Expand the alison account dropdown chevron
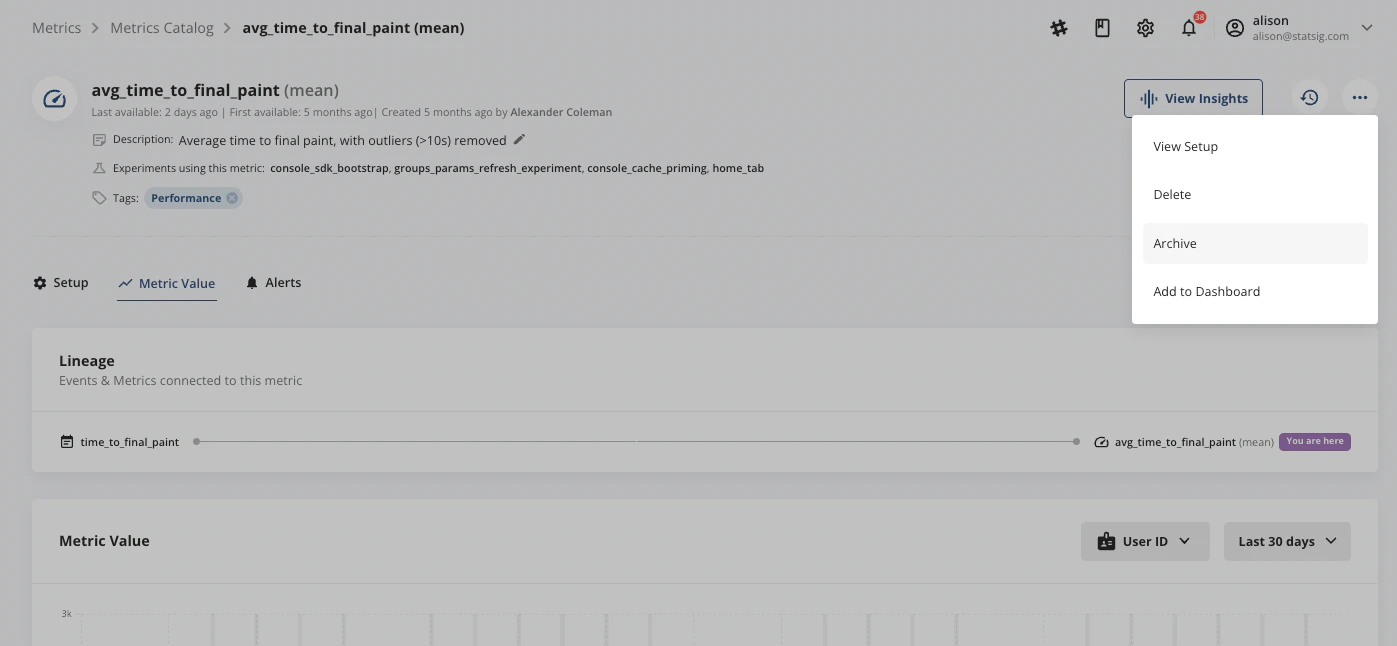This screenshot has height=646, width=1397. 1367,28
